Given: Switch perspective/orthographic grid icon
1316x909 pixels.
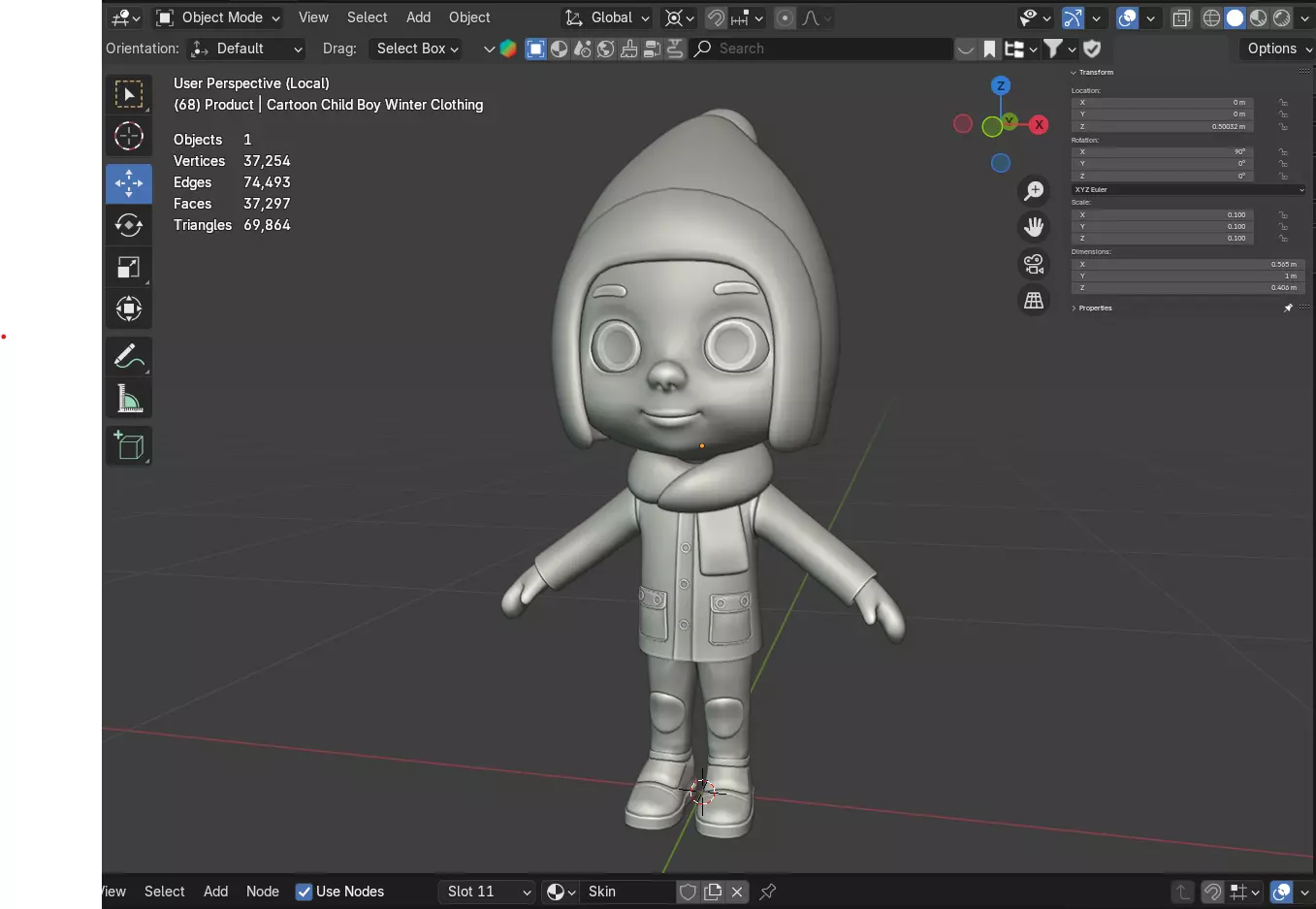Looking at the screenshot, I should [x=1034, y=301].
